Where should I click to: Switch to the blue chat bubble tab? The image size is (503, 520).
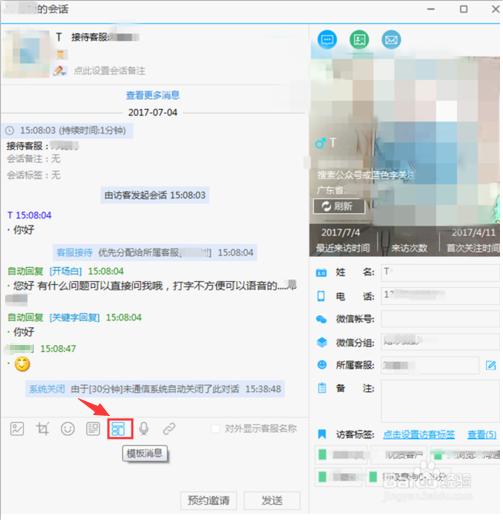click(327, 40)
